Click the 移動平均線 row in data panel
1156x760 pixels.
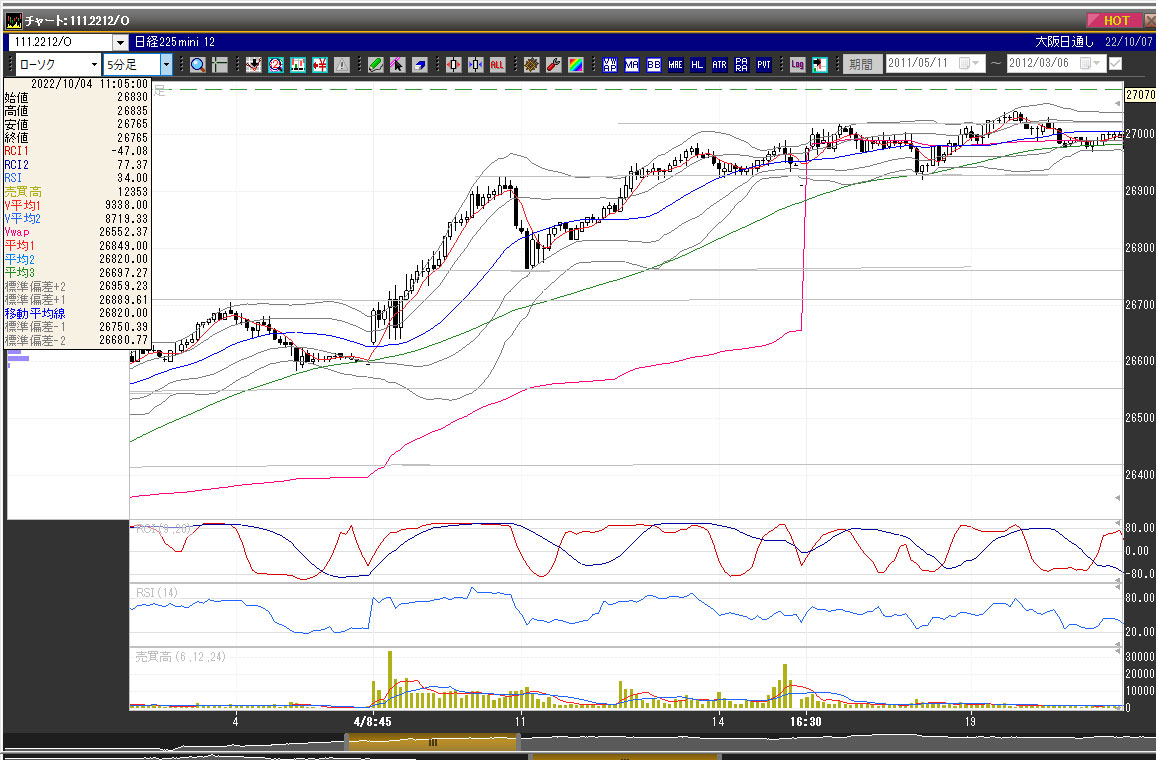(76, 313)
